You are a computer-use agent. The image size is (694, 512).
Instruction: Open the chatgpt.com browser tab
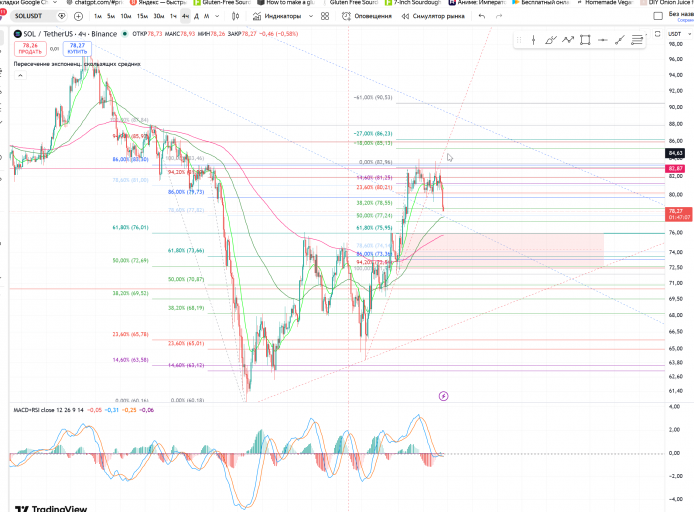[93, 3]
